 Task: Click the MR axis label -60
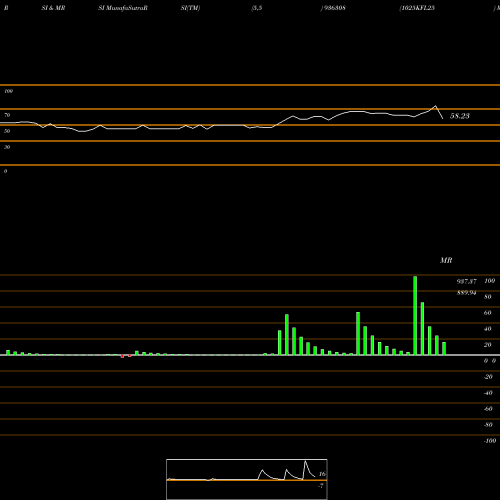(488, 409)
